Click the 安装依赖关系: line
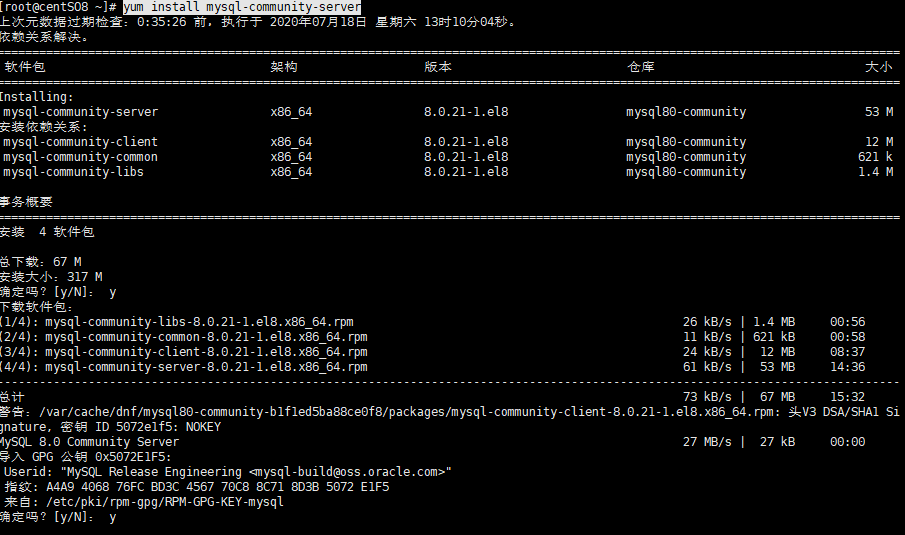This screenshot has height=535, width=905. point(44,127)
